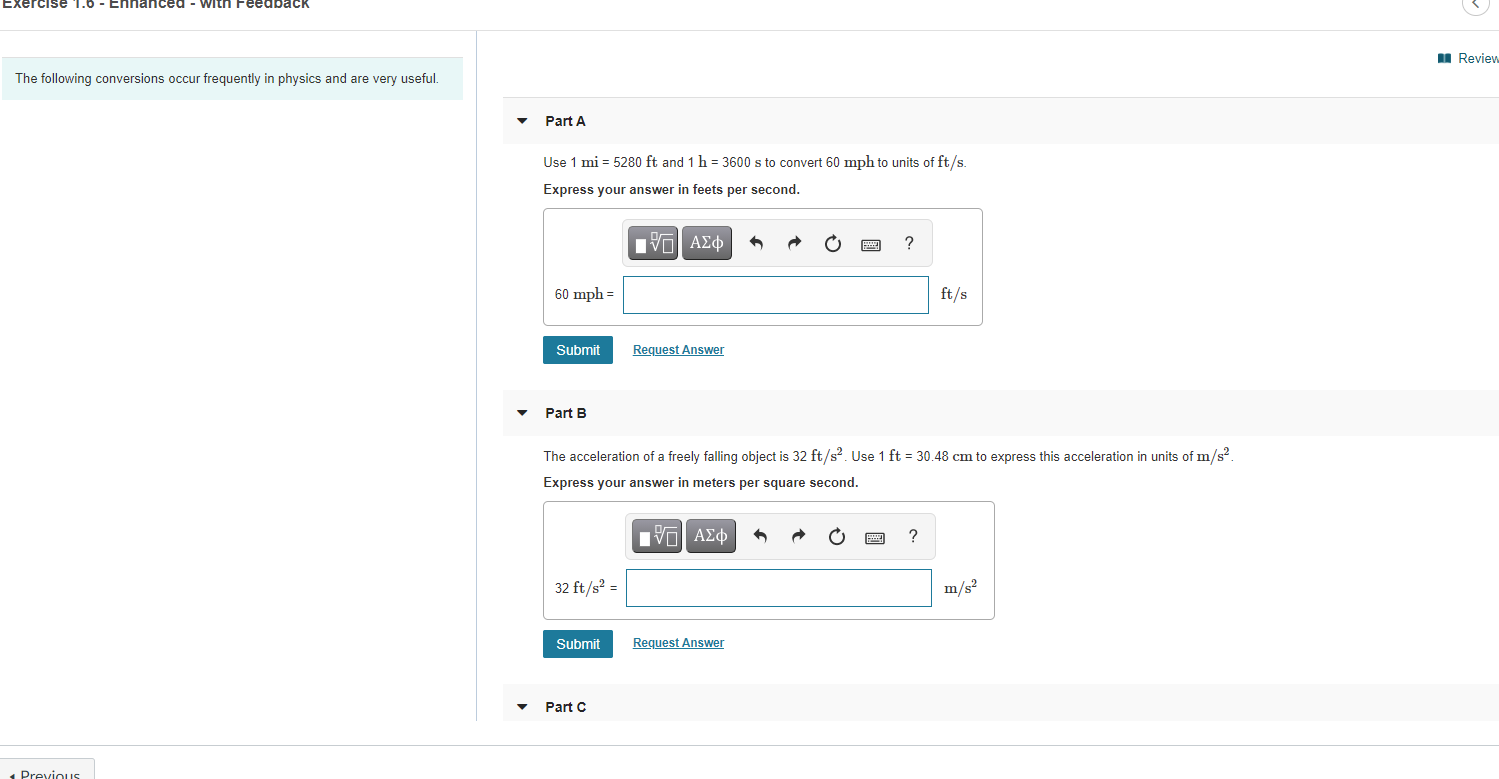
Task: Collapse the Part B section
Action: click(x=521, y=412)
